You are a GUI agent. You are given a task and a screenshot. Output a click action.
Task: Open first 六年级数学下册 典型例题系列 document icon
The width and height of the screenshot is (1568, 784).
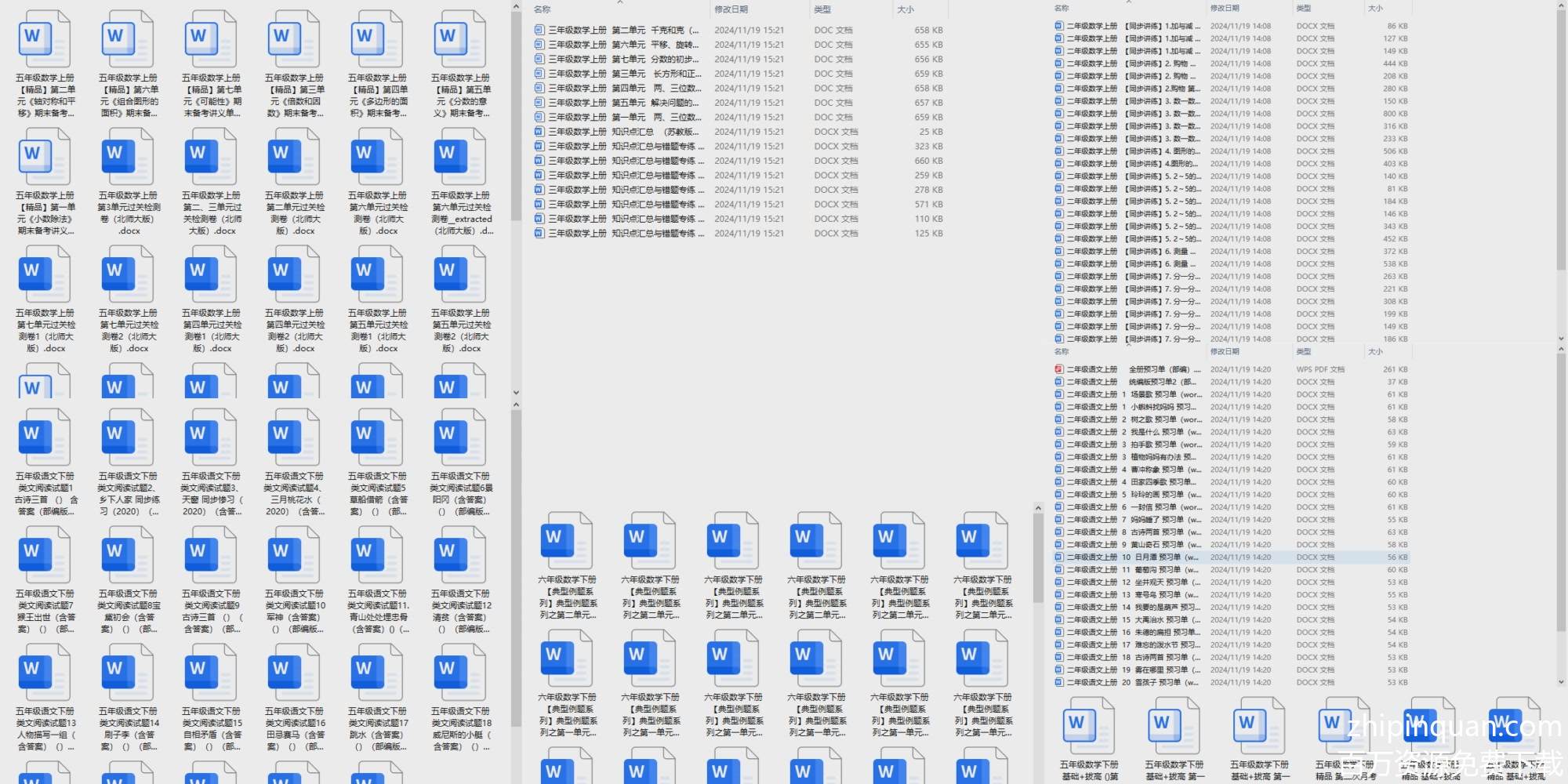tap(566, 541)
